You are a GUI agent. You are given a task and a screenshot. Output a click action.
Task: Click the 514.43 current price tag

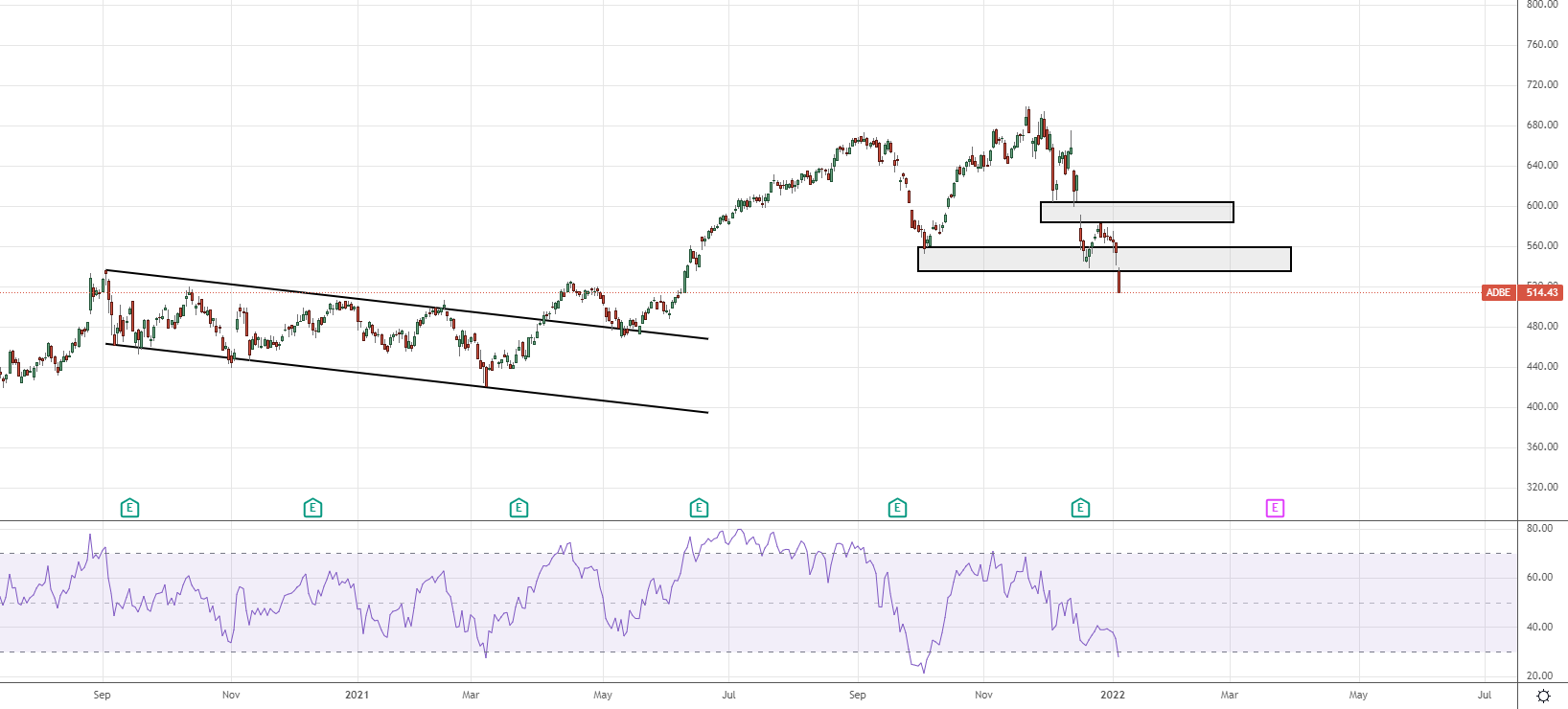[x=1542, y=293]
